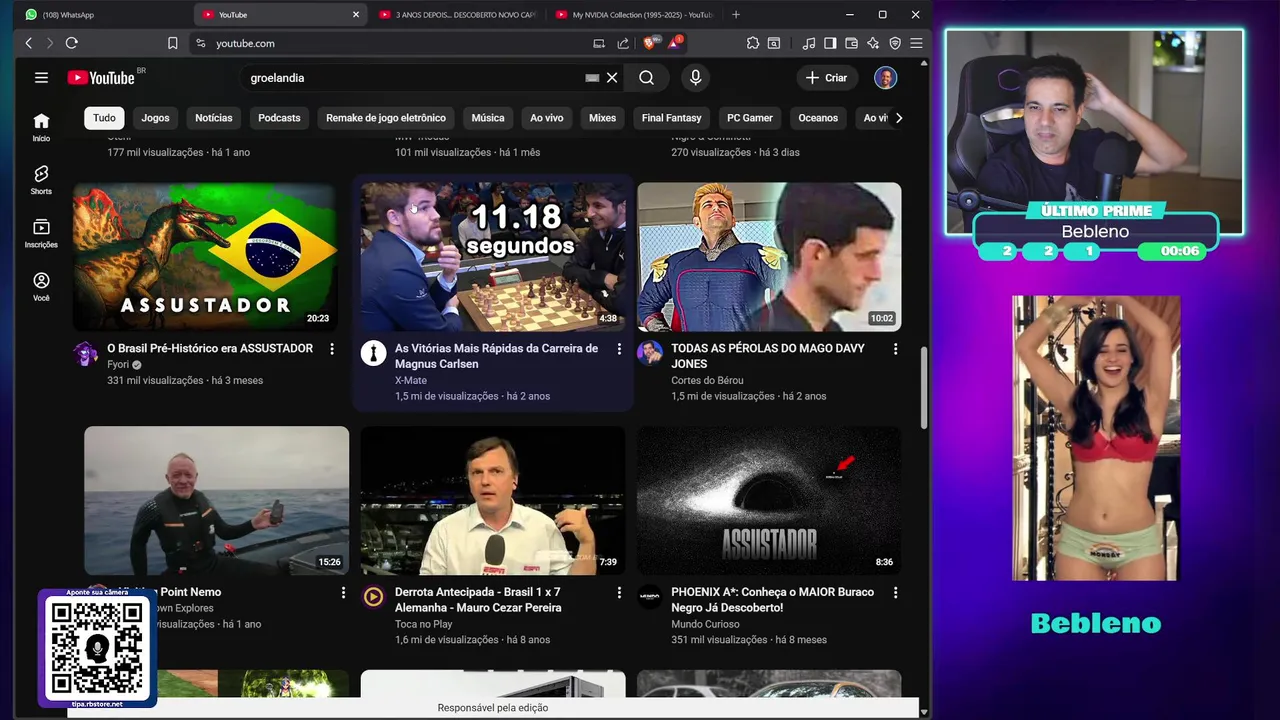Open the music note playlist icon
This screenshot has width=1280, height=720.
click(x=809, y=43)
